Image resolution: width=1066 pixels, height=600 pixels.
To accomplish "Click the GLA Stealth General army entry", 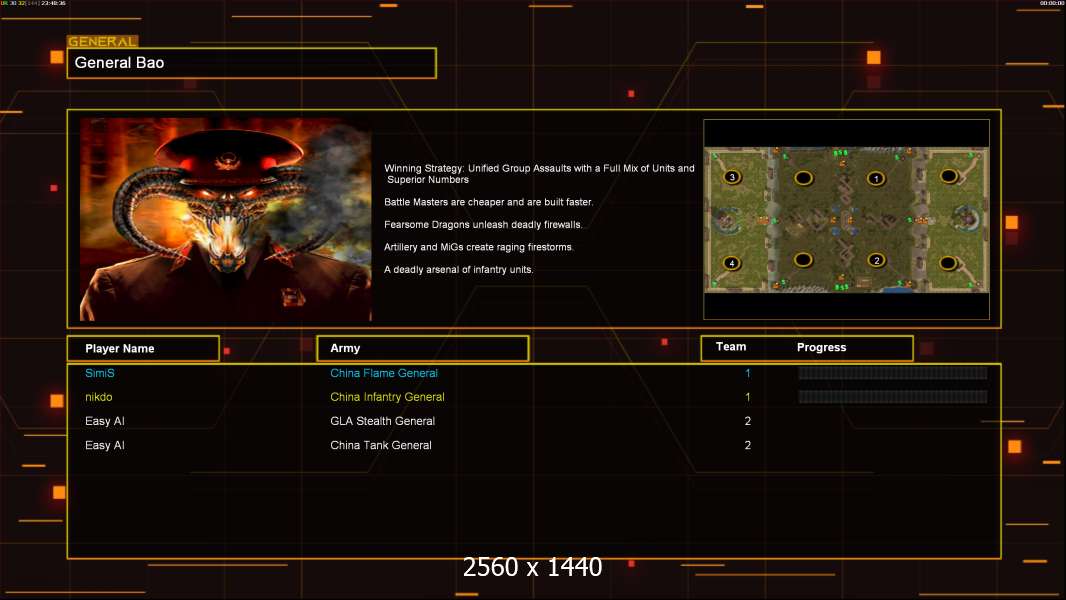I will click(383, 421).
